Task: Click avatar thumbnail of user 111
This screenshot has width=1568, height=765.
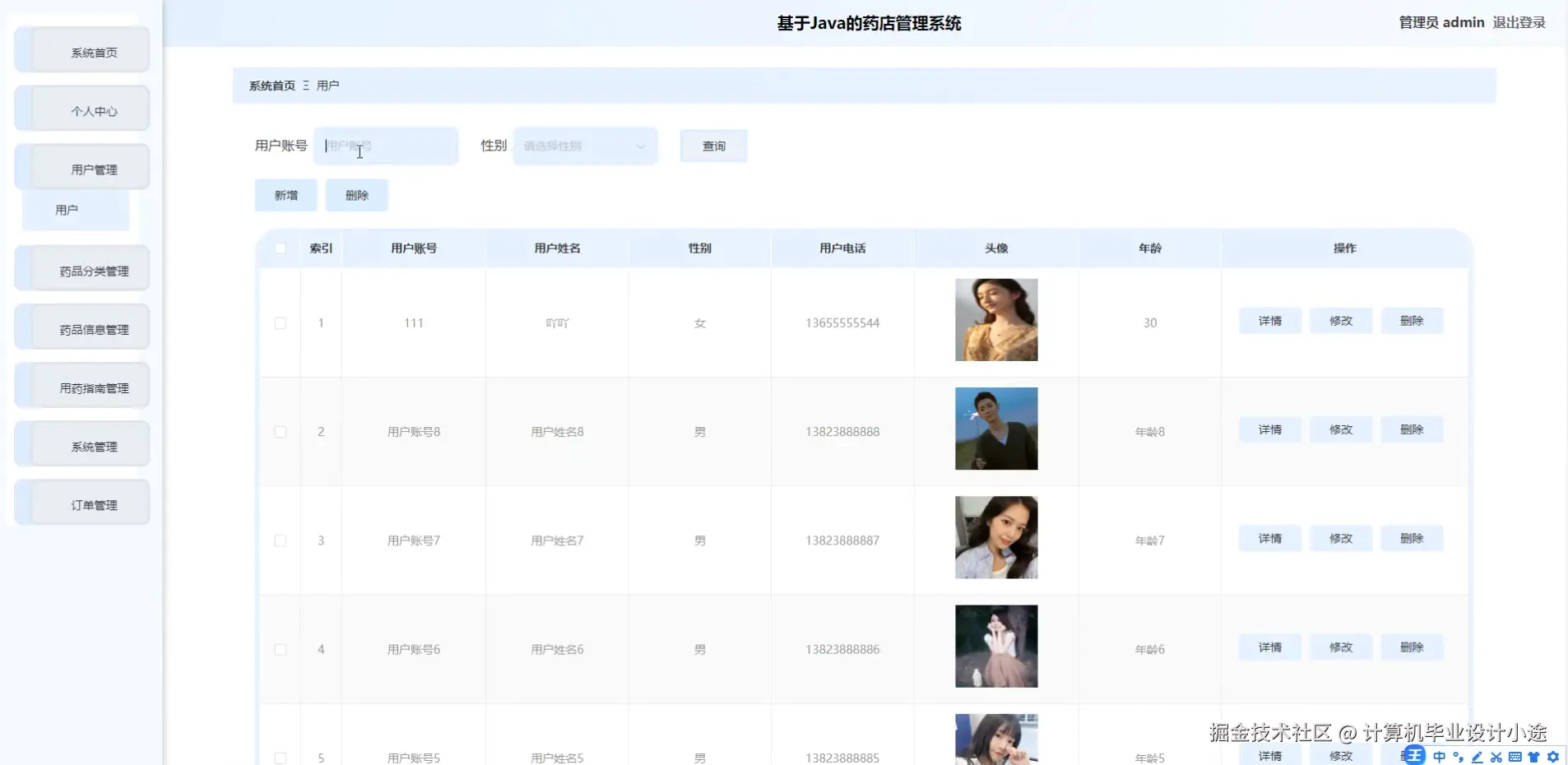Action: (996, 320)
